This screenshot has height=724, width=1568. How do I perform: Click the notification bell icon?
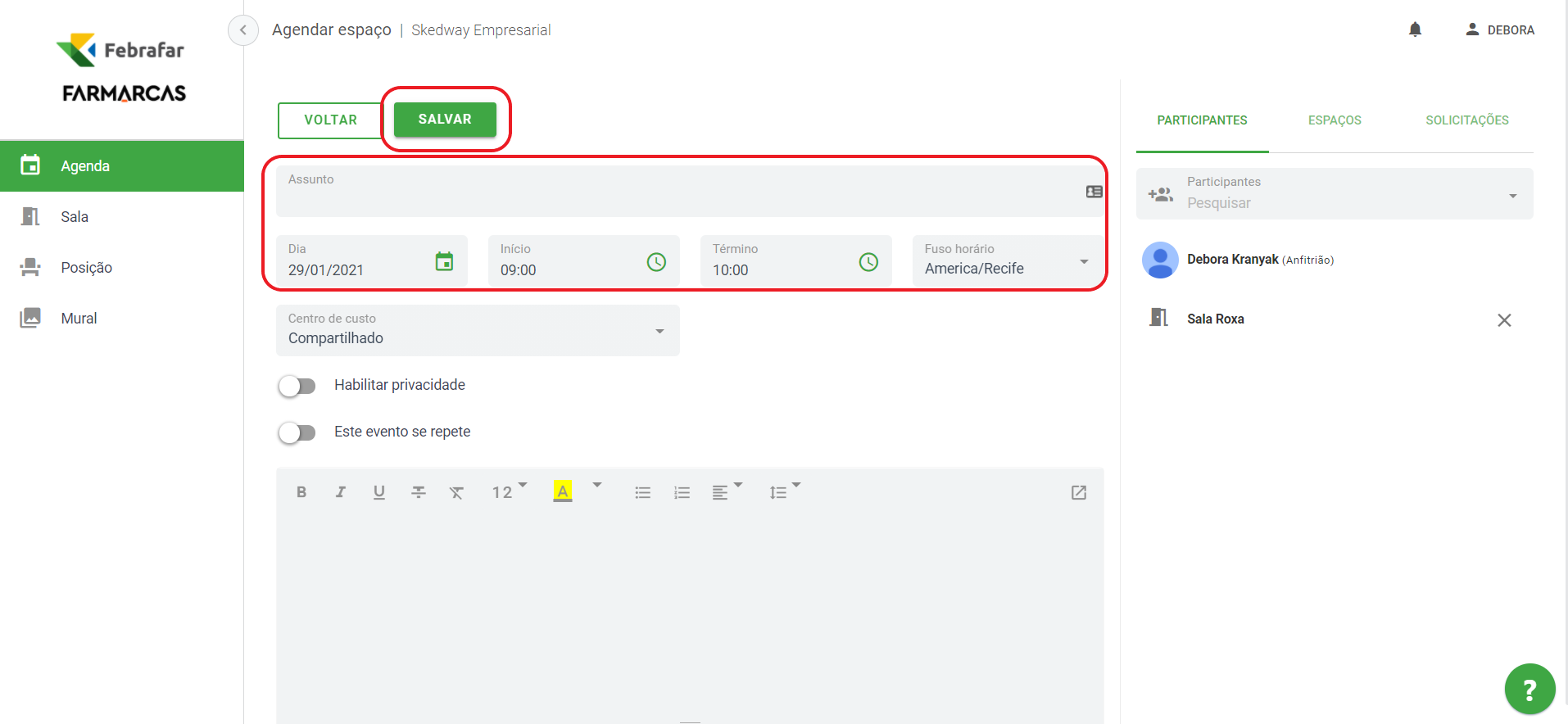[1415, 30]
